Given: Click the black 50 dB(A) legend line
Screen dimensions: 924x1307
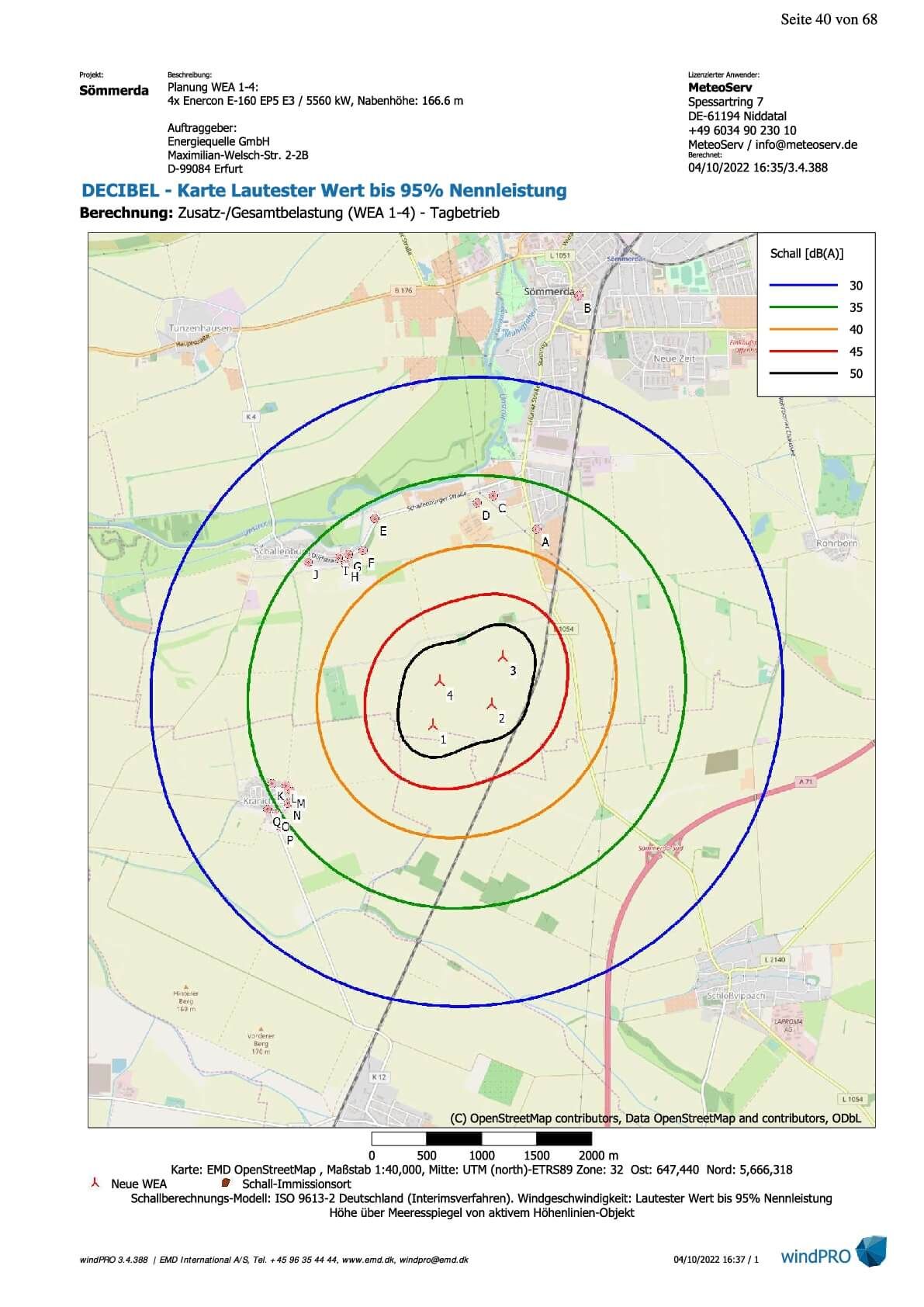Looking at the screenshot, I should tap(803, 373).
